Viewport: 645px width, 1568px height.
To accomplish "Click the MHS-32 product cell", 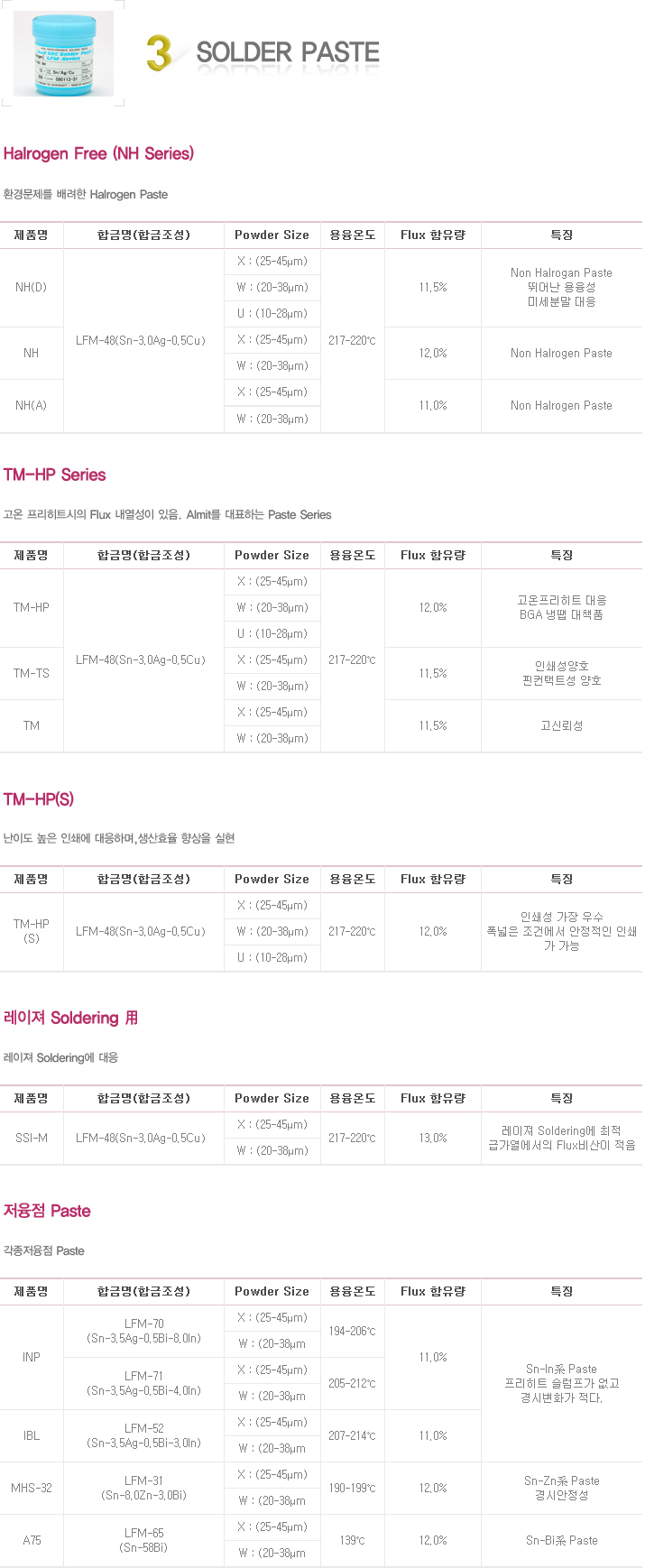I will [x=32, y=1489].
